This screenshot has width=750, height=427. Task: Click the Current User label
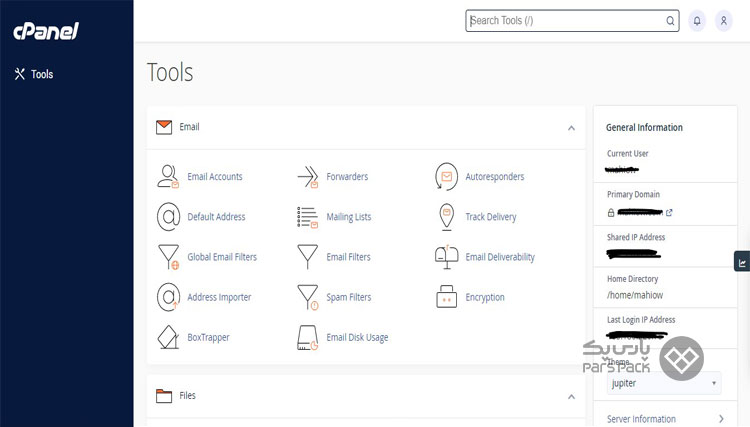click(628, 153)
